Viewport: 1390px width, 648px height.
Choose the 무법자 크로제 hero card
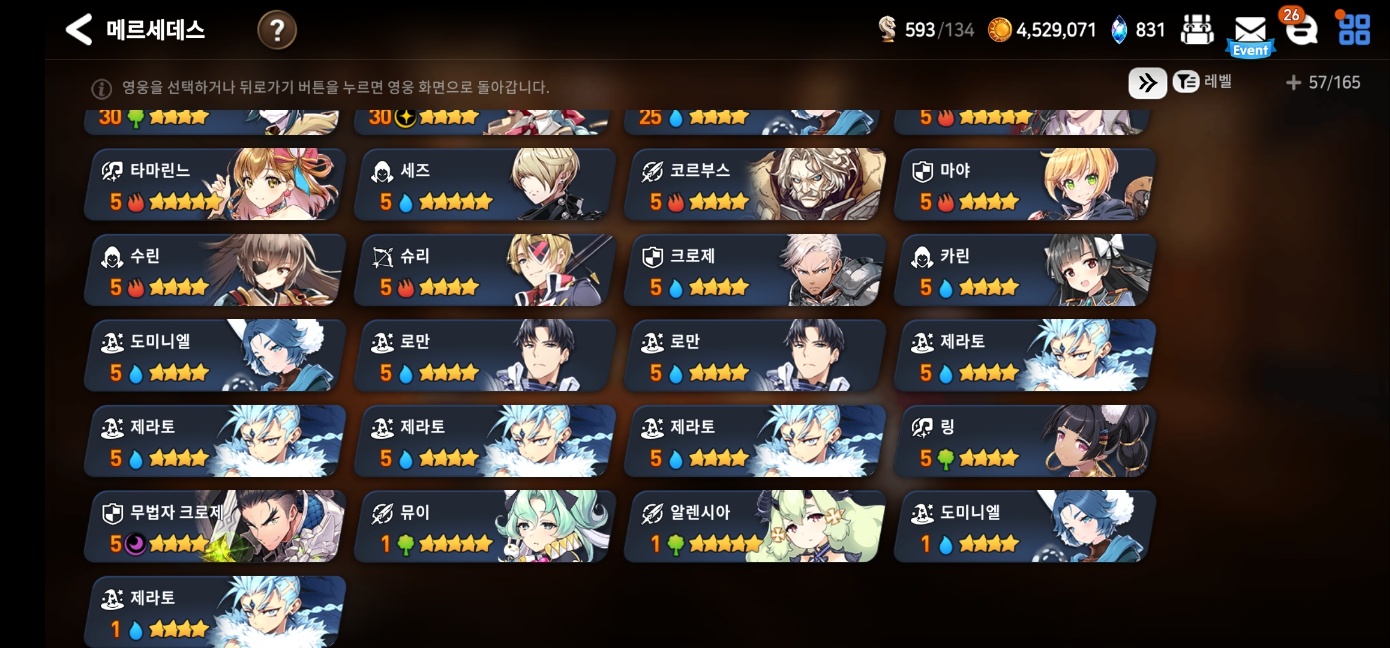point(215,526)
